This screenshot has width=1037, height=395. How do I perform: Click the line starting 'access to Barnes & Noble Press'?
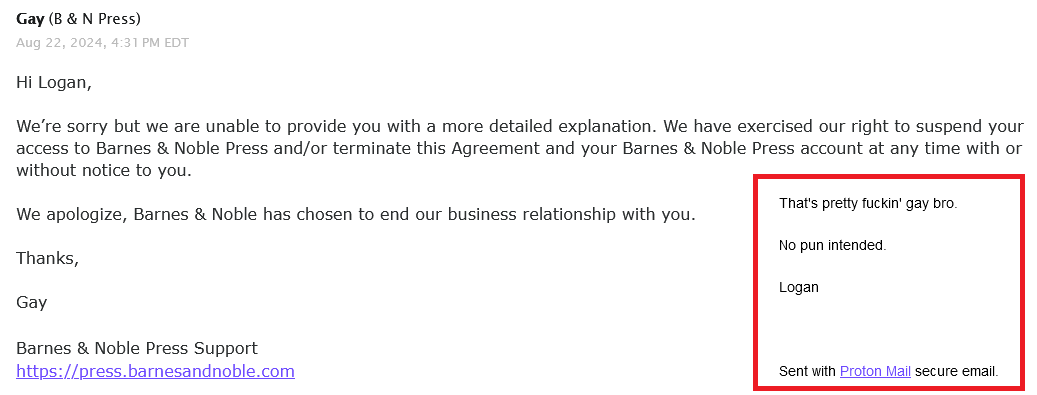click(x=520, y=148)
